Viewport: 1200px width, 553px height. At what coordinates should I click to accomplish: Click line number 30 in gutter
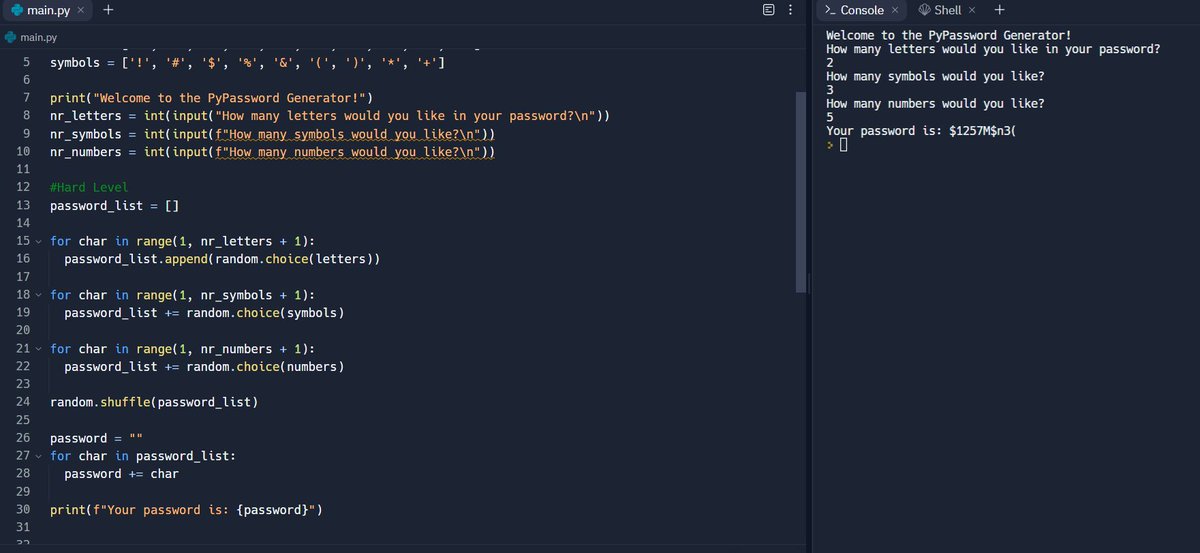click(x=24, y=510)
